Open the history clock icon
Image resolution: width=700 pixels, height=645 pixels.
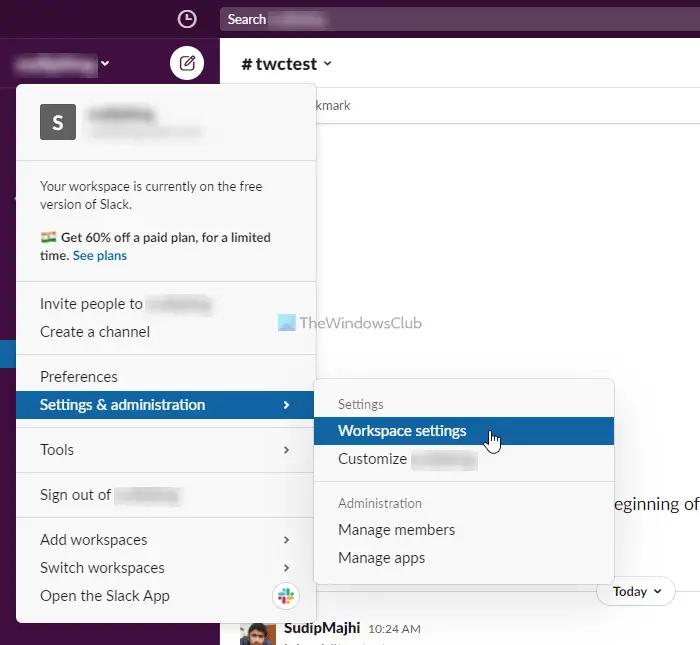187,19
